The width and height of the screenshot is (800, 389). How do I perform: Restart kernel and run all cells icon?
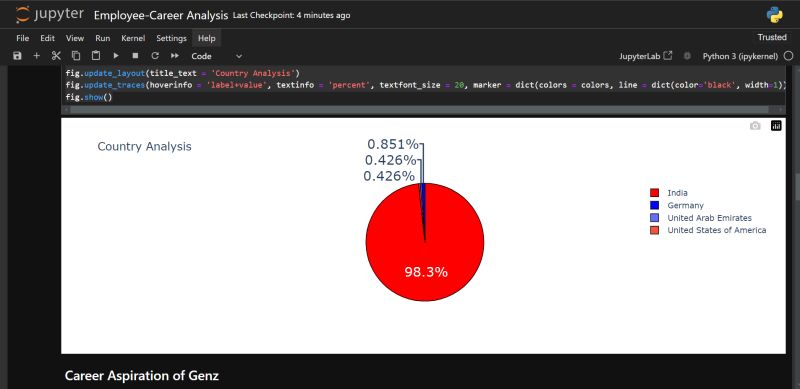click(x=175, y=56)
